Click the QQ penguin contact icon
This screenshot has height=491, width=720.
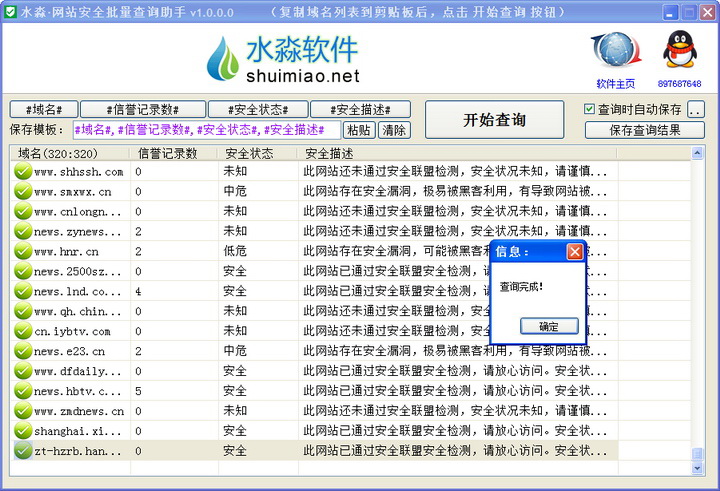pyautogui.click(x=680, y=49)
